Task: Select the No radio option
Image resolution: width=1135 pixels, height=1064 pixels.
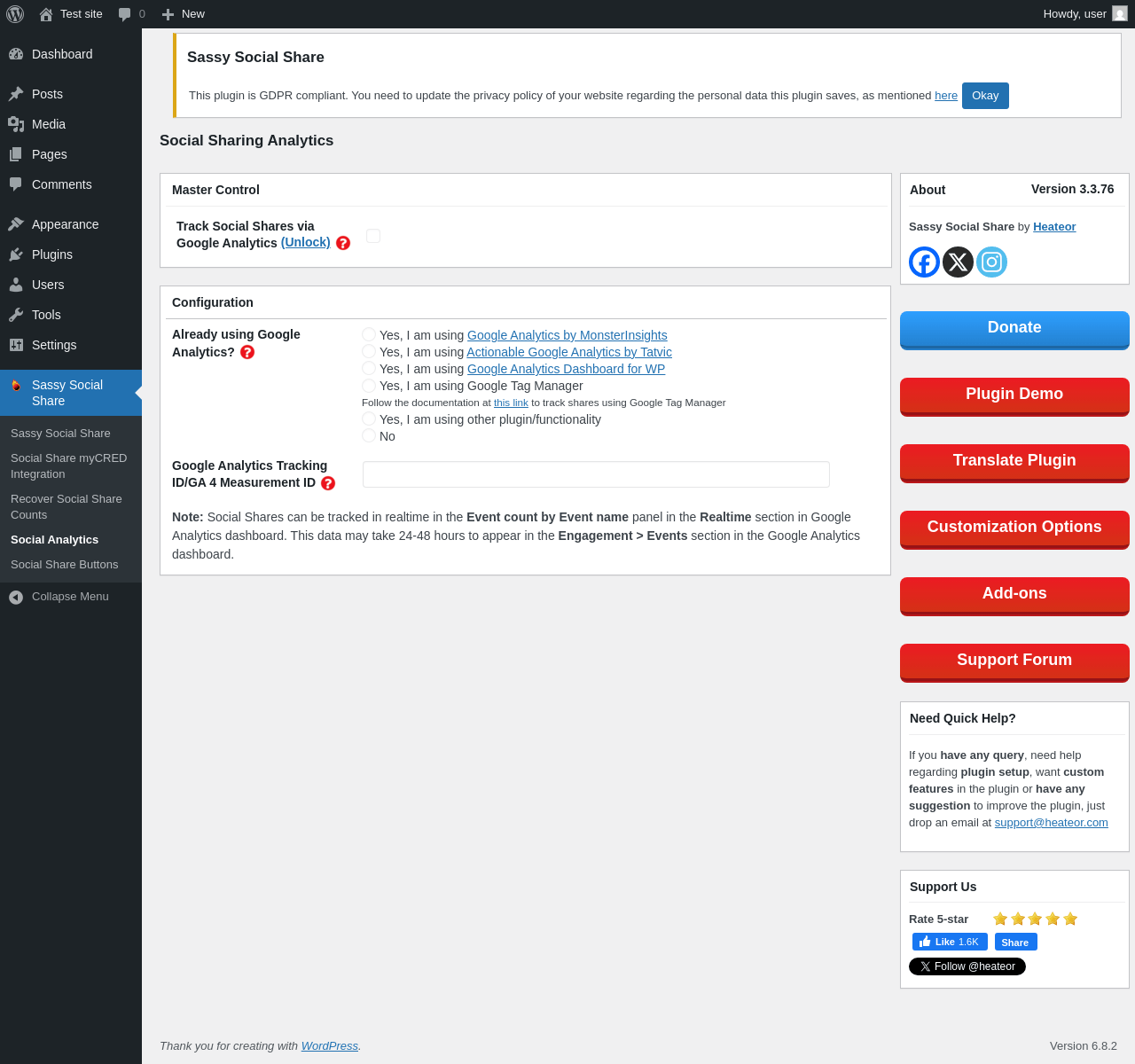Action: [x=369, y=435]
